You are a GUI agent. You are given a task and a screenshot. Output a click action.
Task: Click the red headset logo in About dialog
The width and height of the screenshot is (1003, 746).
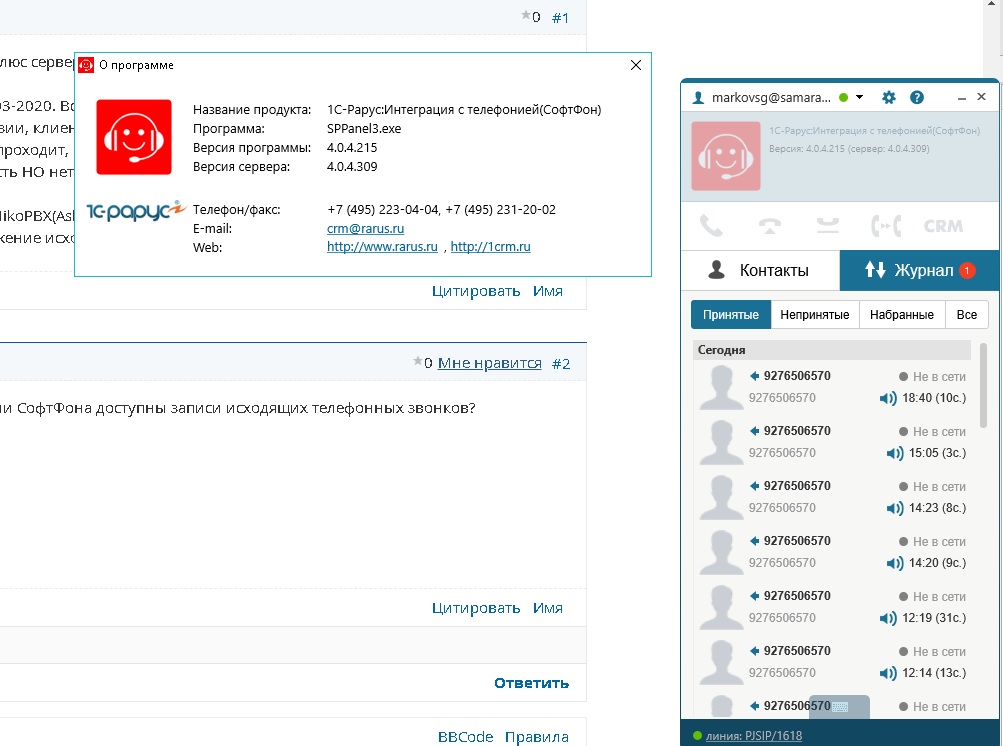click(x=134, y=137)
